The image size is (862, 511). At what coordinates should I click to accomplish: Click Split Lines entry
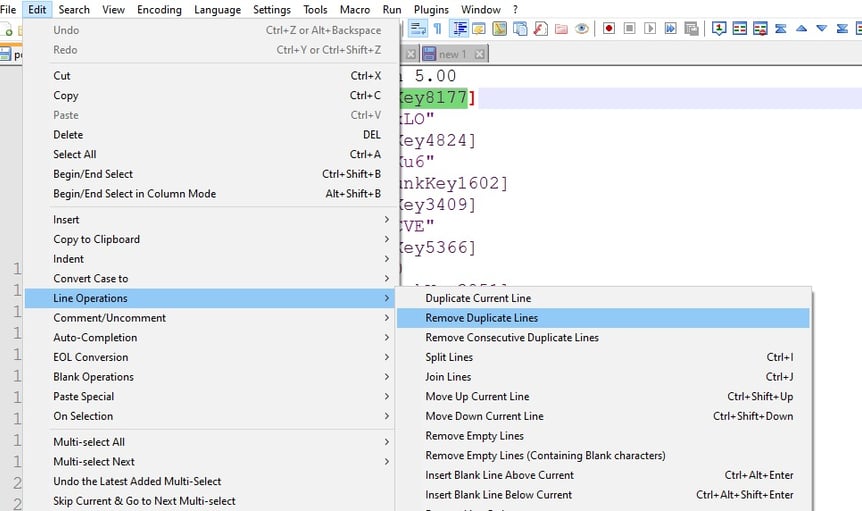point(603,358)
